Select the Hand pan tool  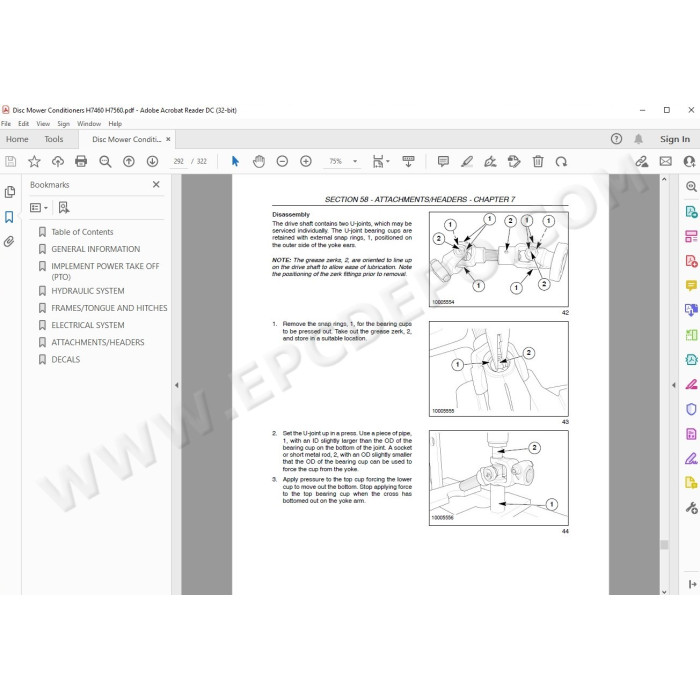[x=259, y=161]
